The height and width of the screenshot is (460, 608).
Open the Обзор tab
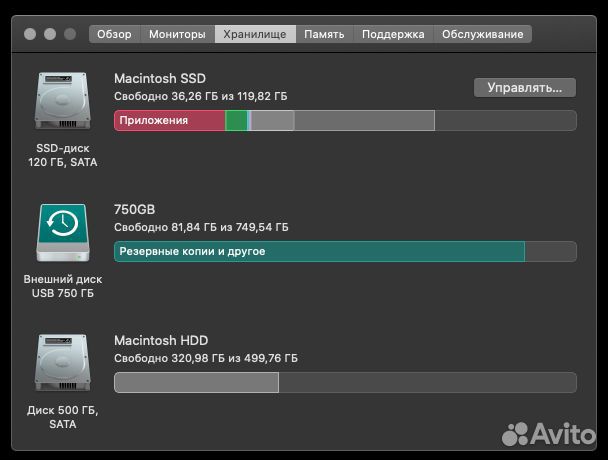click(x=114, y=34)
